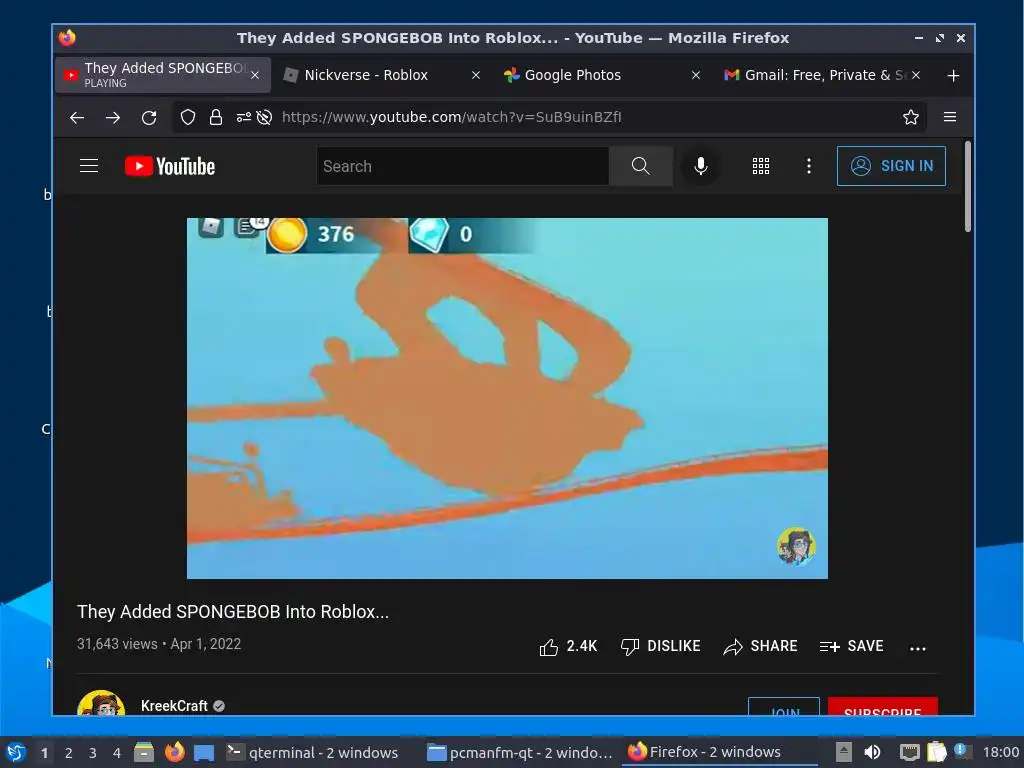This screenshot has height=768, width=1024.
Task: Close the Nickverse - Roblox tab
Action: pyautogui.click(x=476, y=76)
